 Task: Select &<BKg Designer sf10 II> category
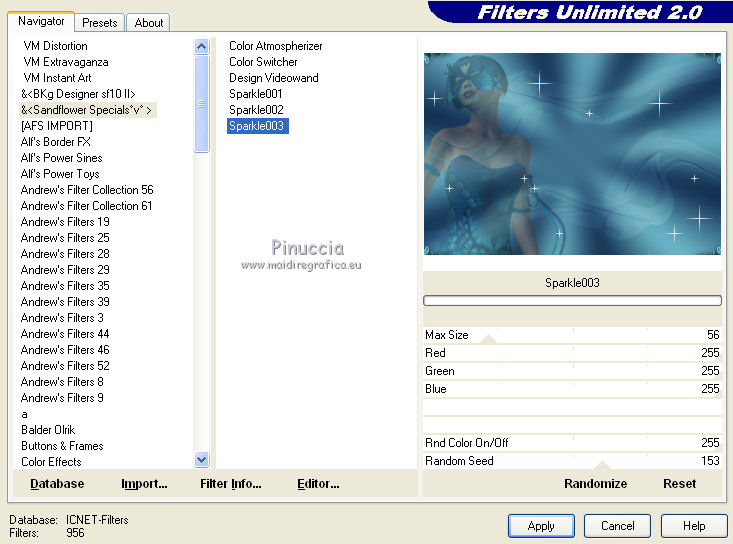pos(78,93)
